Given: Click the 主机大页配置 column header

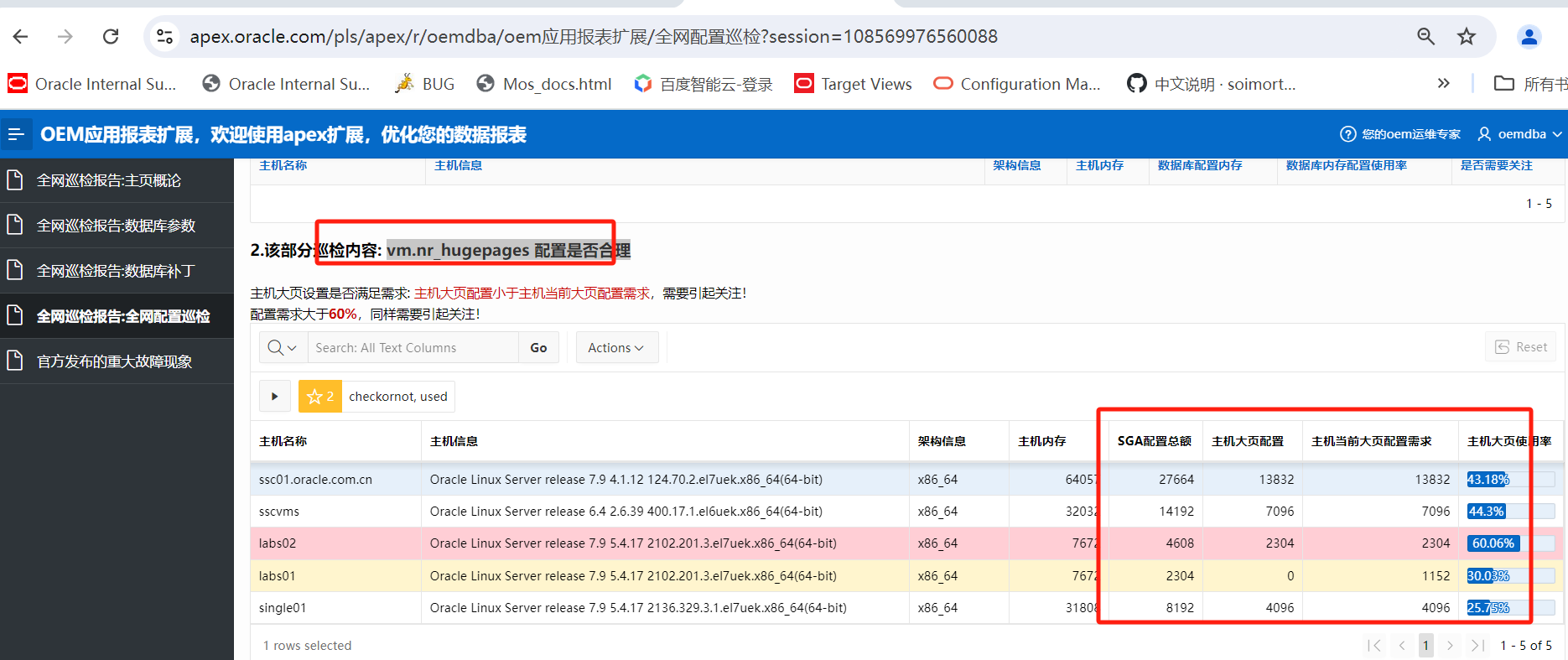Looking at the screenshot, I should [x=1248, y=441].
